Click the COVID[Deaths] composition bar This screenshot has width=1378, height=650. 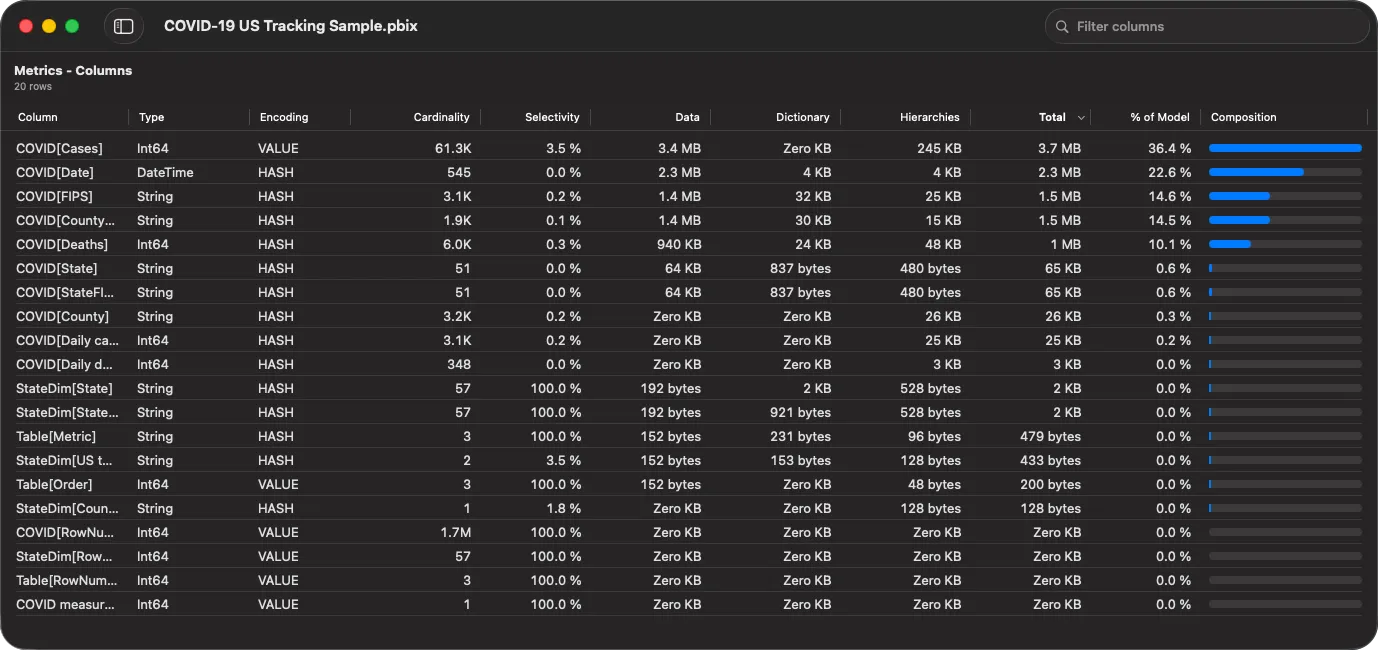(1285, 244)
